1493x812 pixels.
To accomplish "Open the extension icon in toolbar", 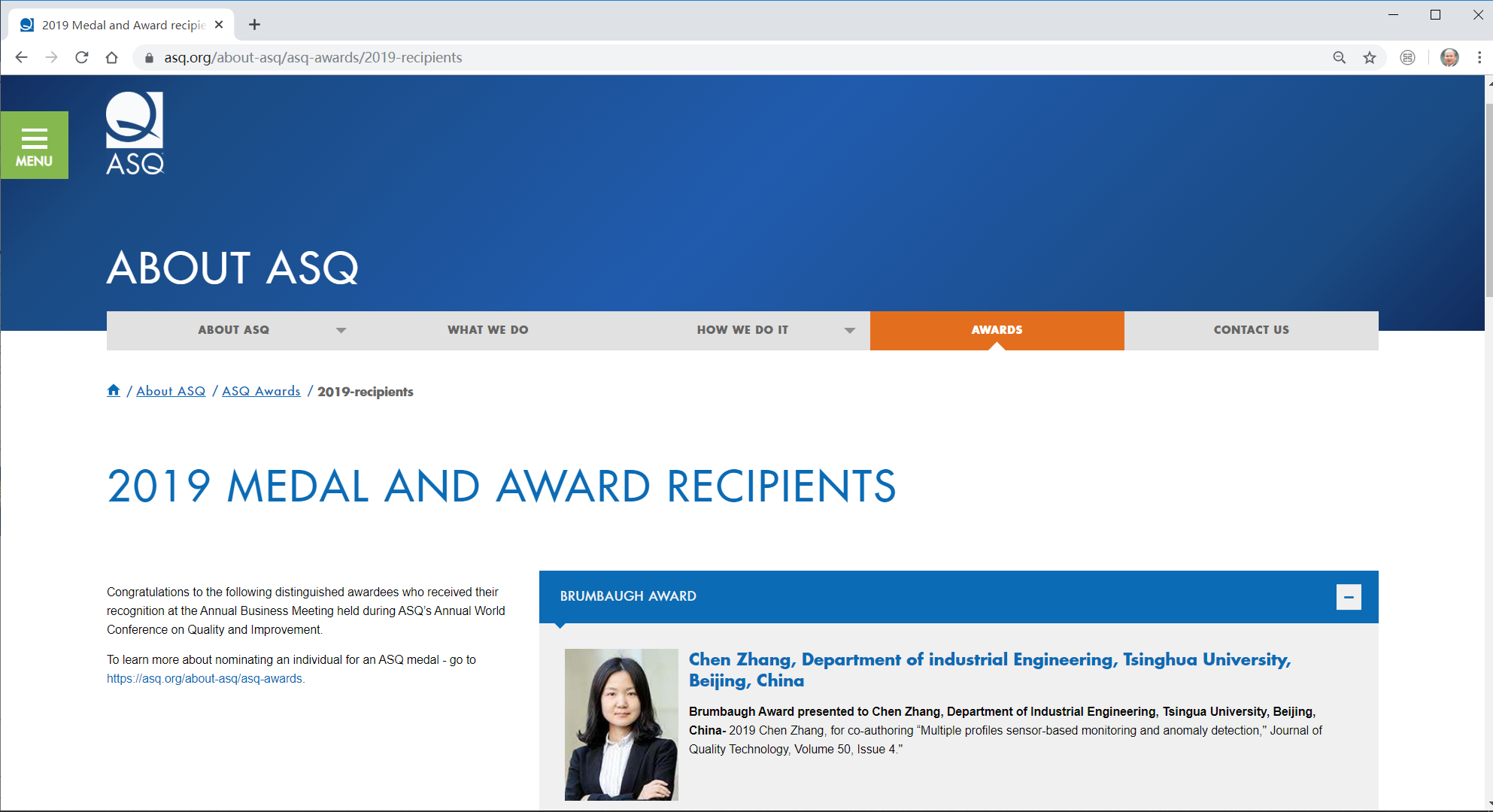I will coord(1407,57).
